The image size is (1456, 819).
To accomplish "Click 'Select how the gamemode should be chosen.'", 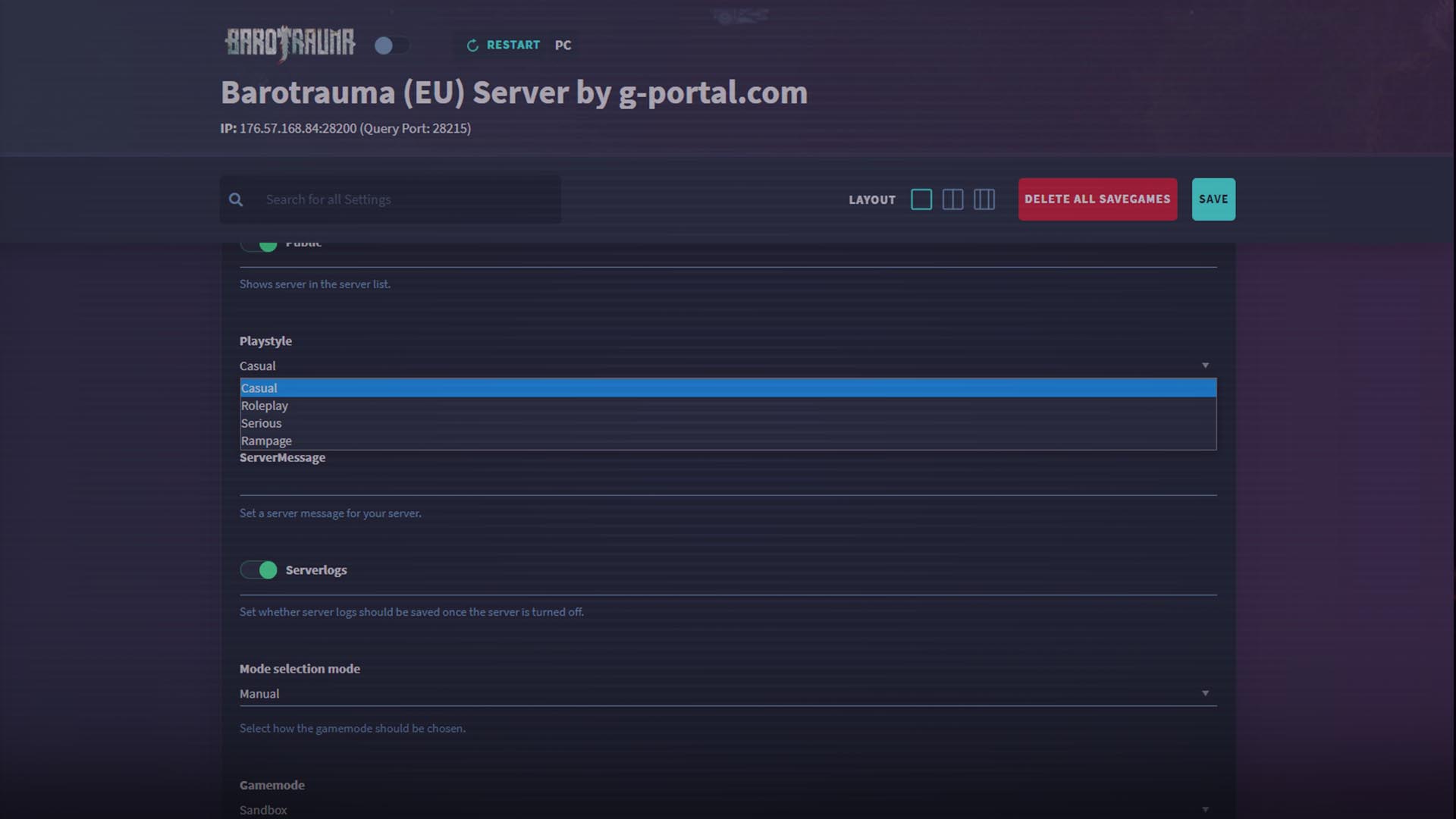I will coord(353,728).
